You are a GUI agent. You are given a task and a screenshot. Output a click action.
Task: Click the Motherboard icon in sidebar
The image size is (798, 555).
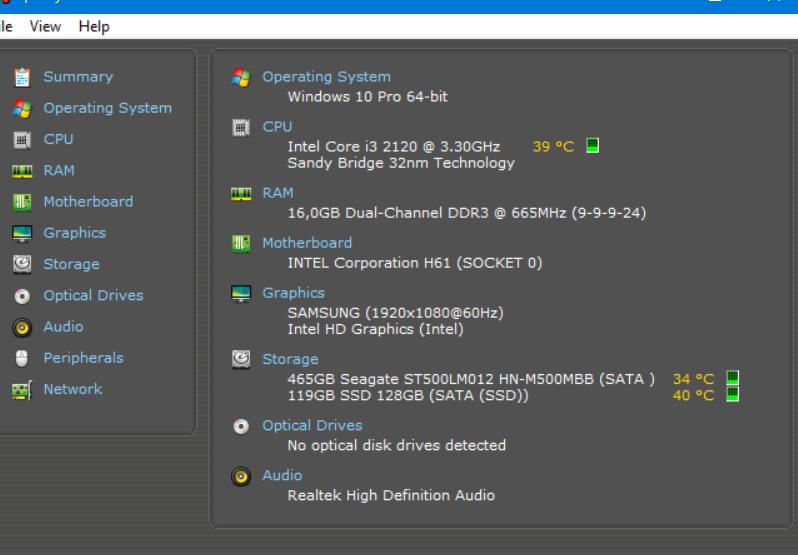click(x=22, y=202)
